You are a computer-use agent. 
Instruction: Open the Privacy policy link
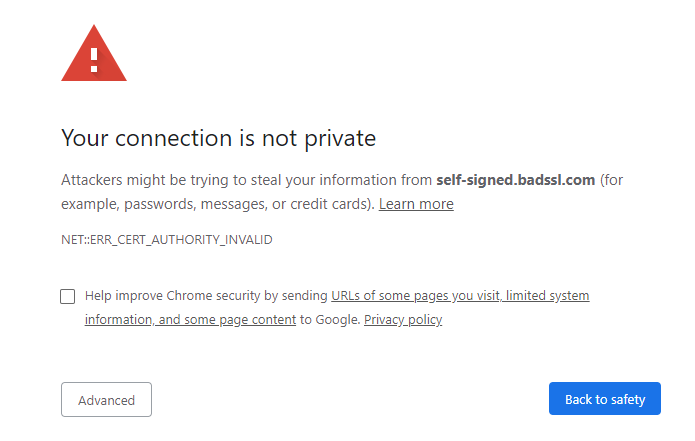click(x=403, y=320)
